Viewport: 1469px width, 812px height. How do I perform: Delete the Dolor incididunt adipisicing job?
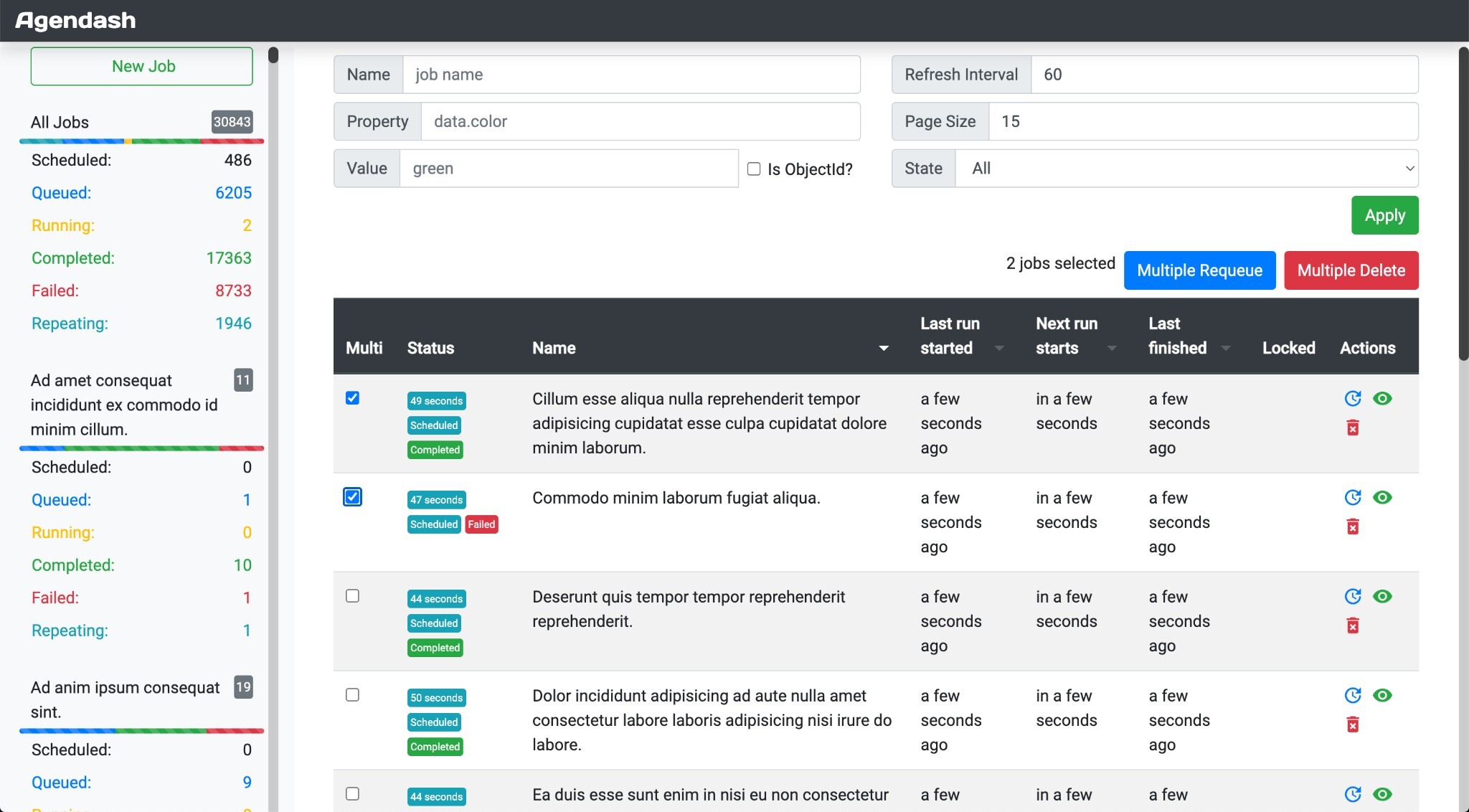(1352, 725)
